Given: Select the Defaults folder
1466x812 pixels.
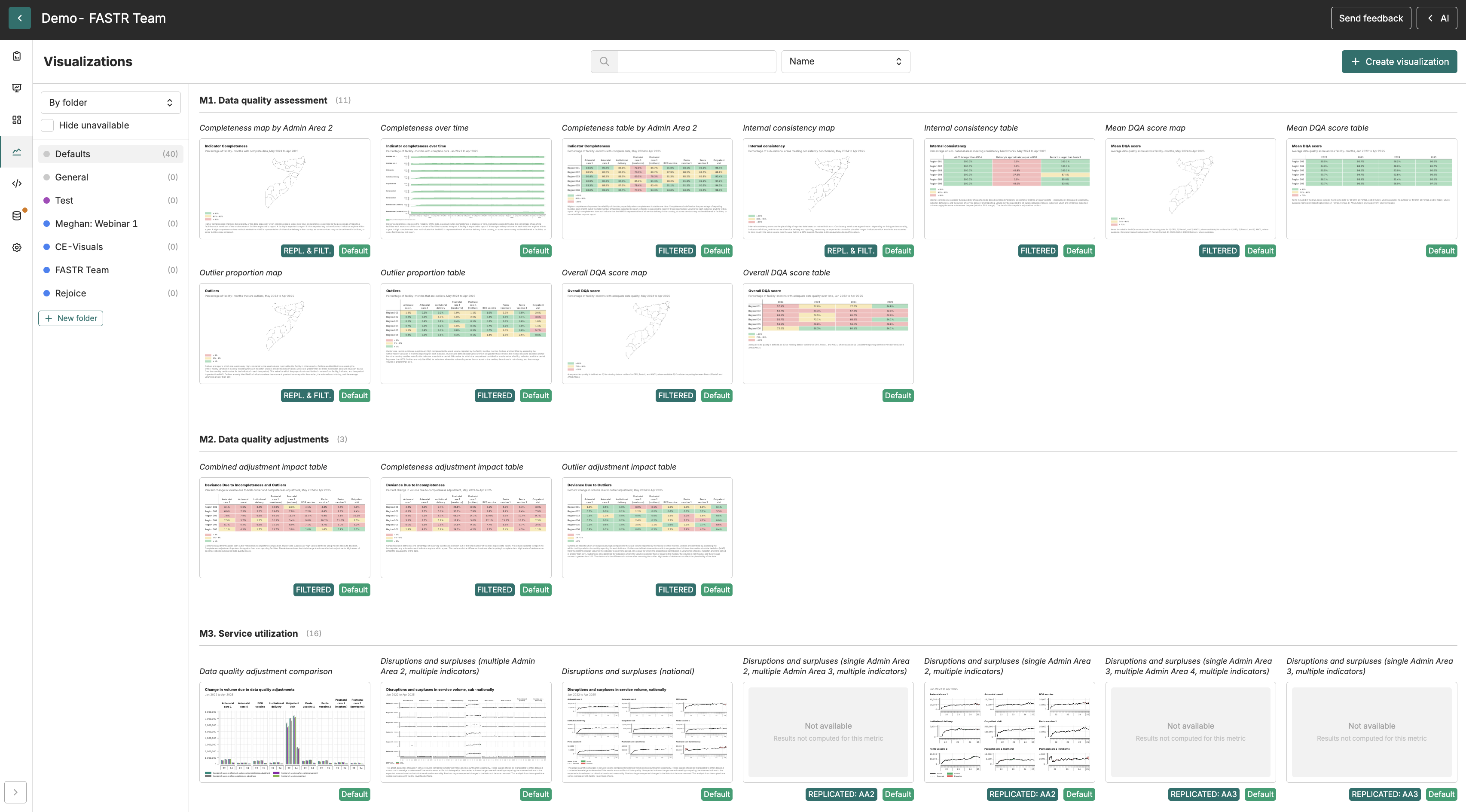Looking at the screenshot, I should pyautogui.click(x=111, y=154).
